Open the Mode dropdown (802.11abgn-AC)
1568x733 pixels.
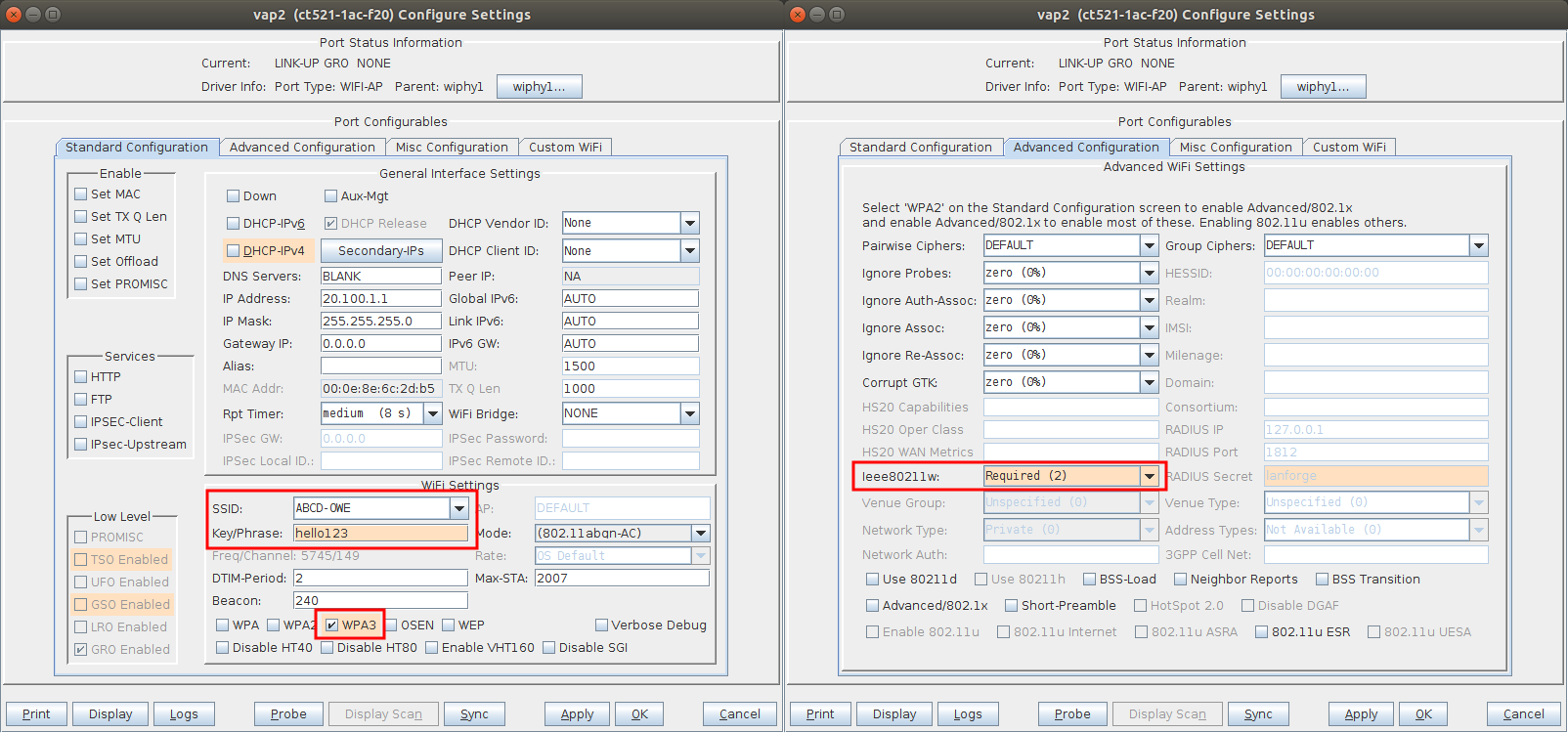tap(701, 533)
